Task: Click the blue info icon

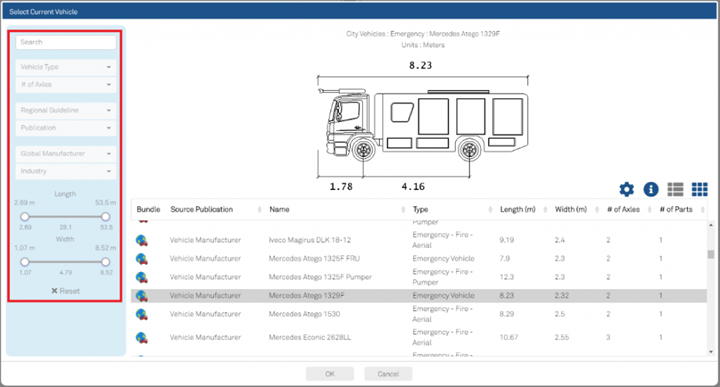Action: coord(651,189)
